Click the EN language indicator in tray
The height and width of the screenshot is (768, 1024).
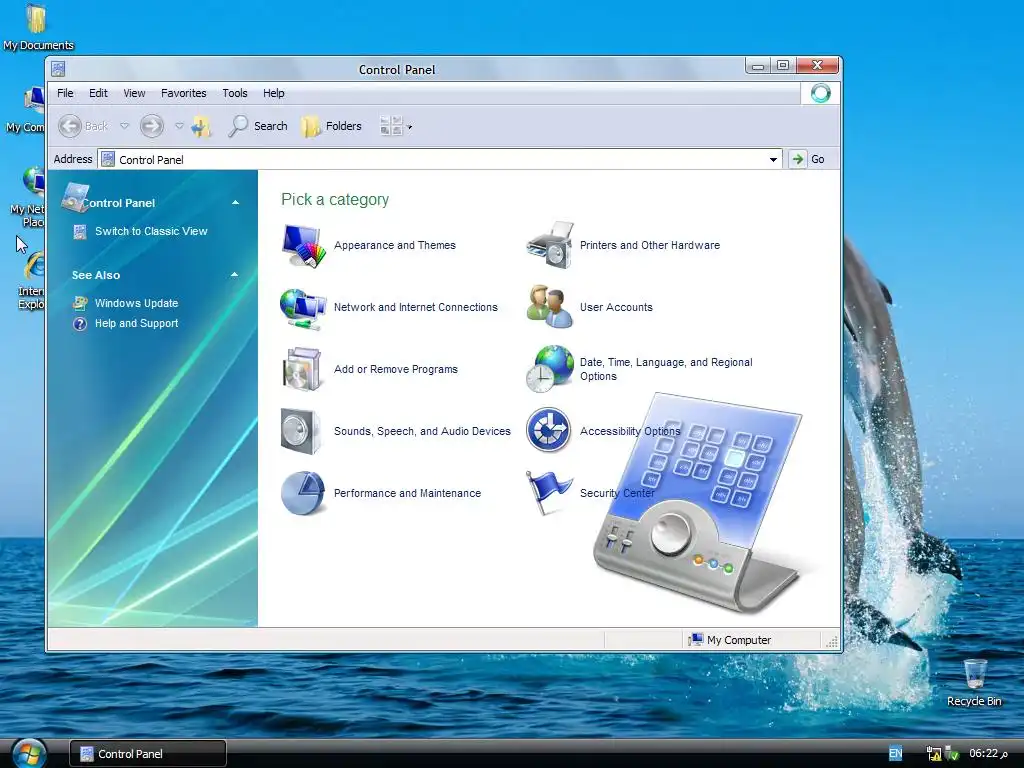pos(895,754)
